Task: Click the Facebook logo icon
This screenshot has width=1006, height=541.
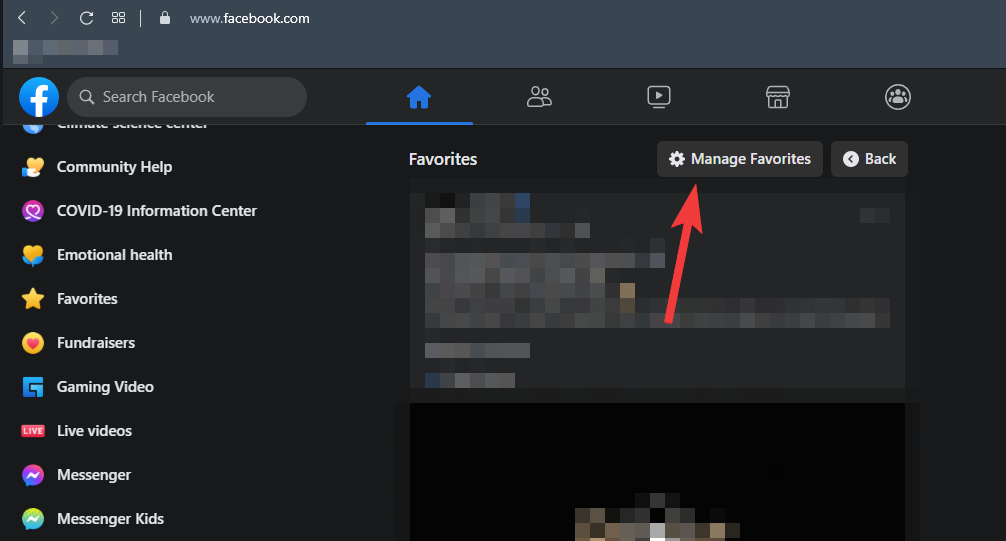Action: (x=39, y=97)
